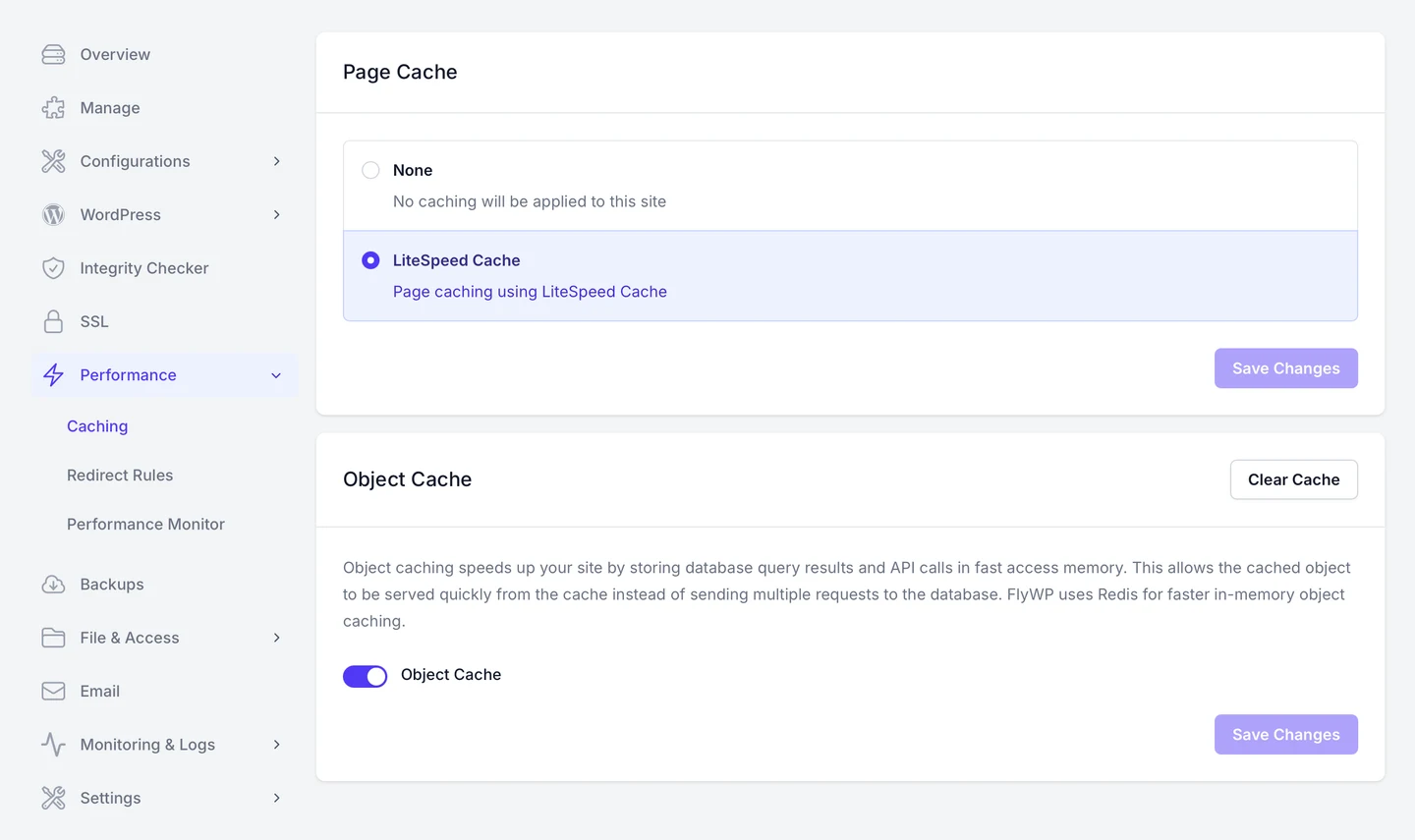This screenshot has width=1415, height=840.
Task: Click the Object Cache toggle label
Action: [451, 675]
